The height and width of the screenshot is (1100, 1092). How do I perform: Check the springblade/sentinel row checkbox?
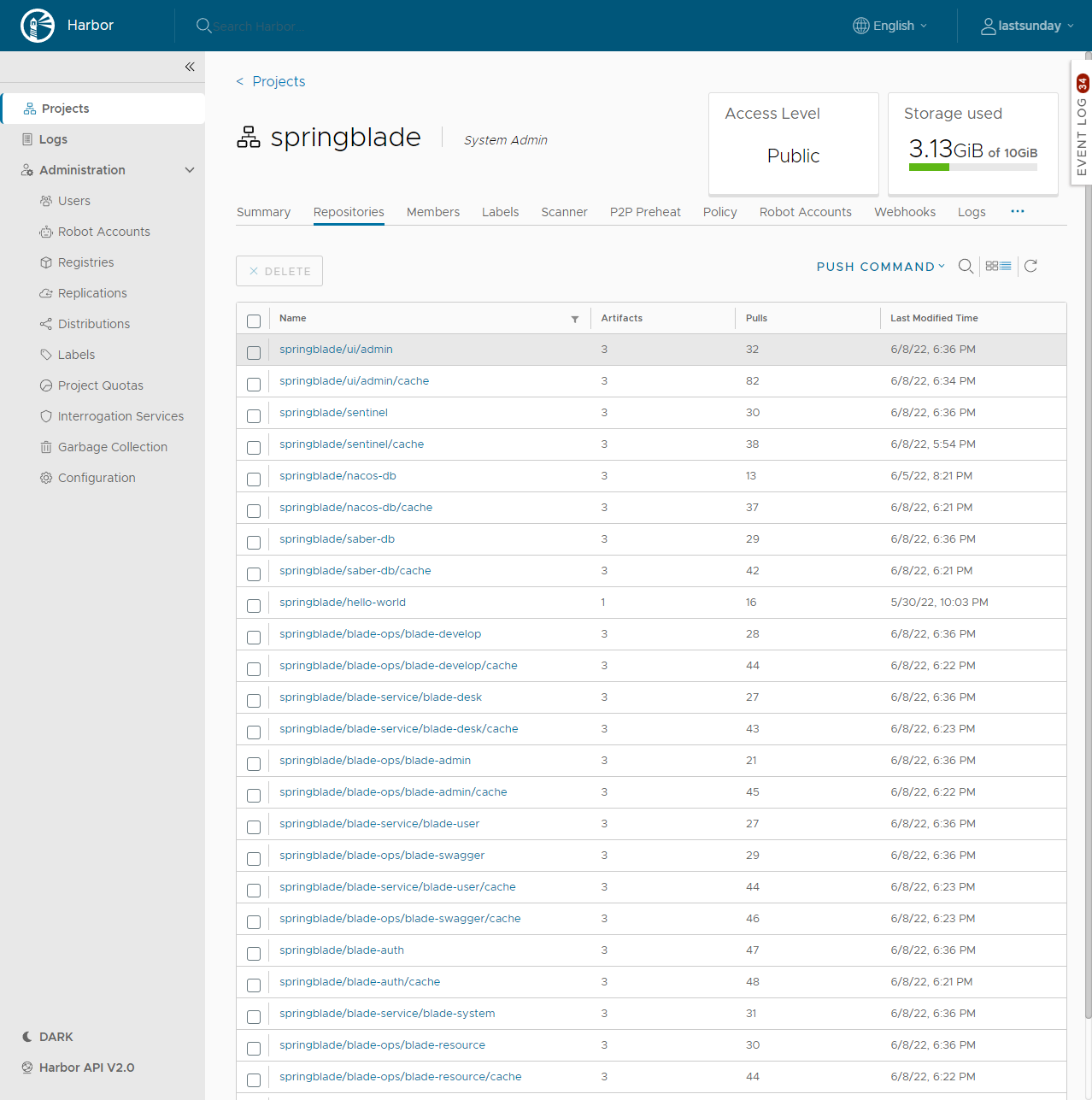[x=254, y=416]
